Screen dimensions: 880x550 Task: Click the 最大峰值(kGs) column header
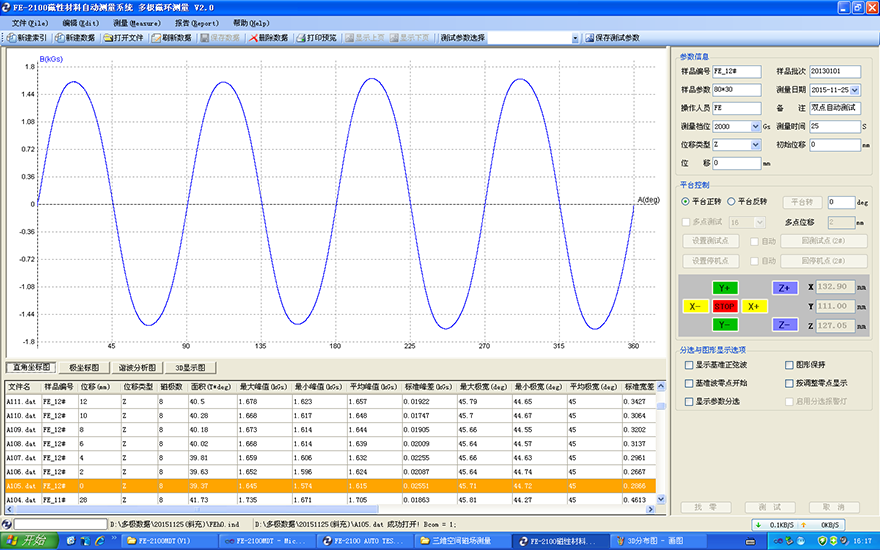(x=263, y=387)
